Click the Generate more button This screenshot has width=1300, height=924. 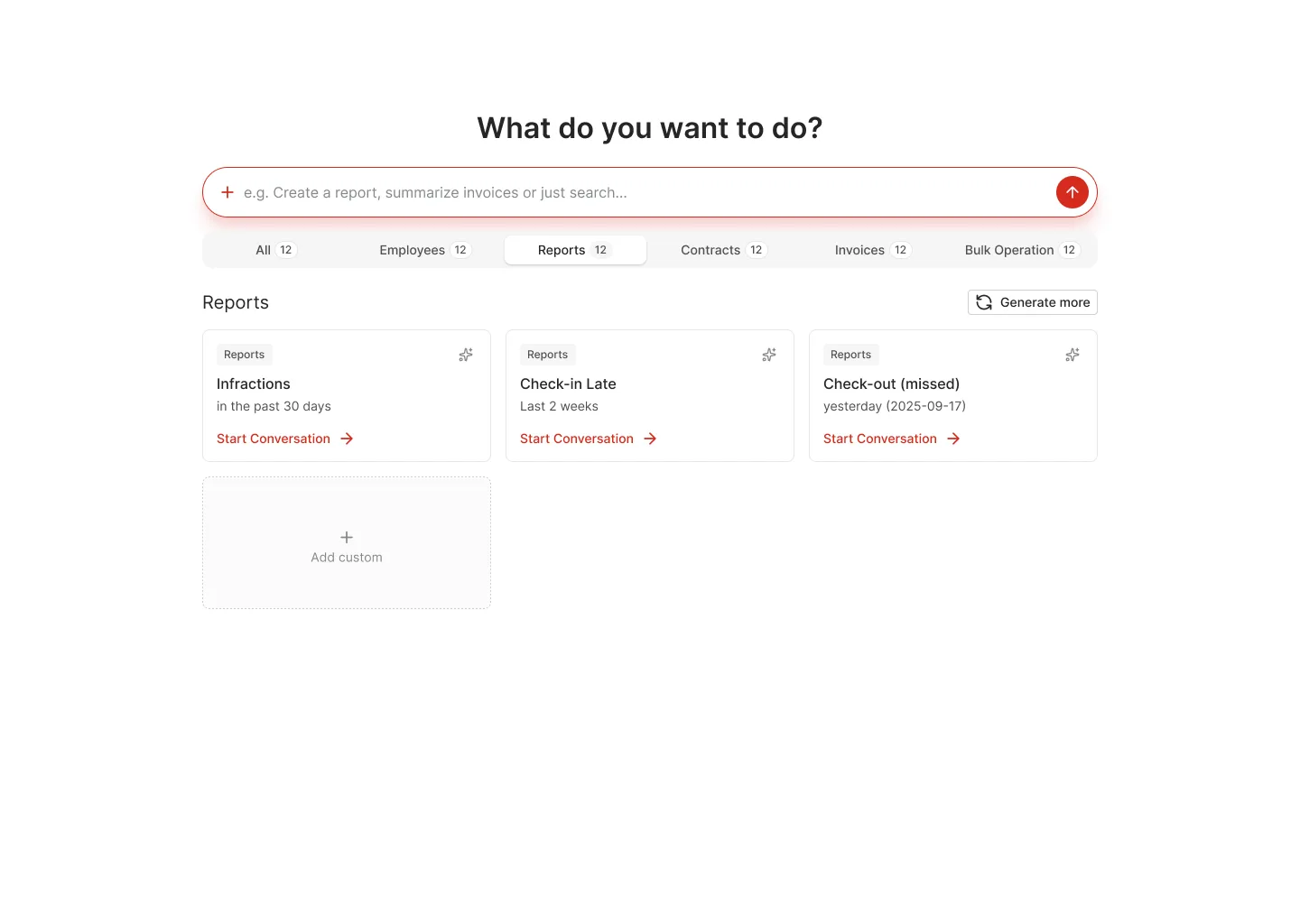coord(1033,302)
